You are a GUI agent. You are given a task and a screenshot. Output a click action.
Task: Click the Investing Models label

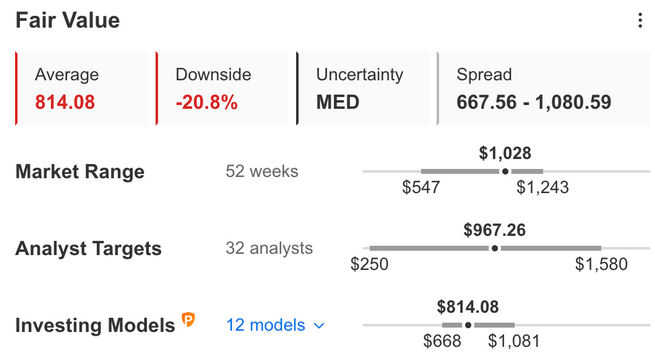[x=95, y=325]
